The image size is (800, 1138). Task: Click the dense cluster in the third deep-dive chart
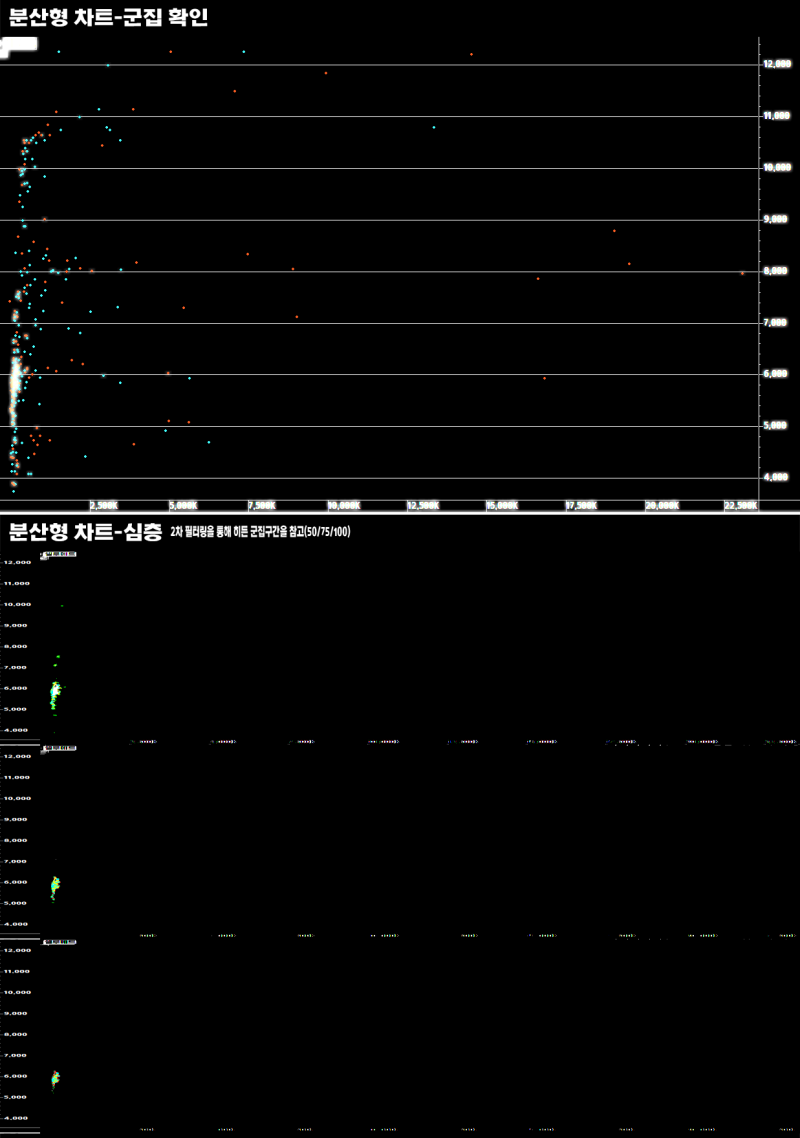point(55,1078)
